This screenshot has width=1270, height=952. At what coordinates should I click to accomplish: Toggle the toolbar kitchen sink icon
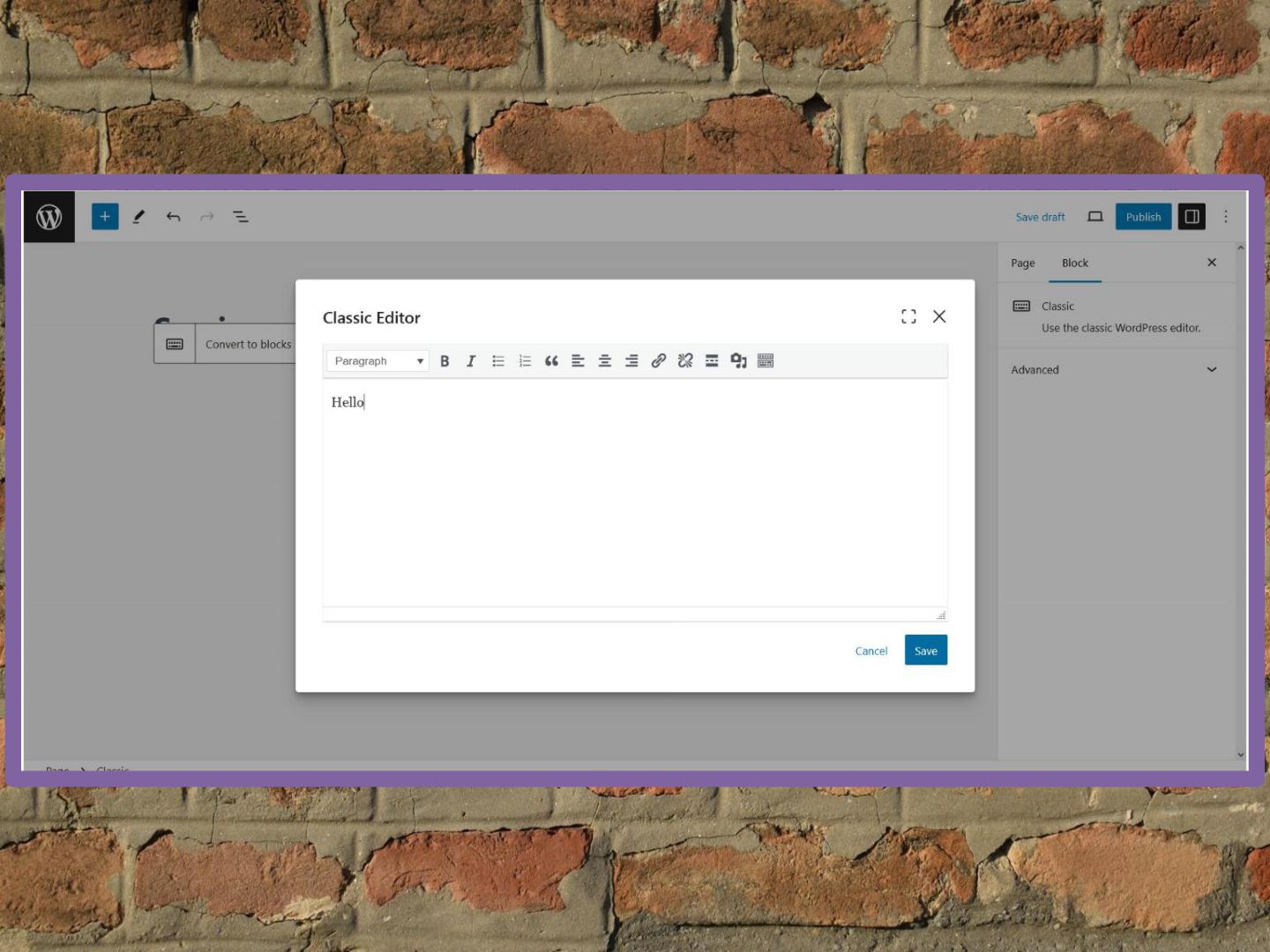766,361
